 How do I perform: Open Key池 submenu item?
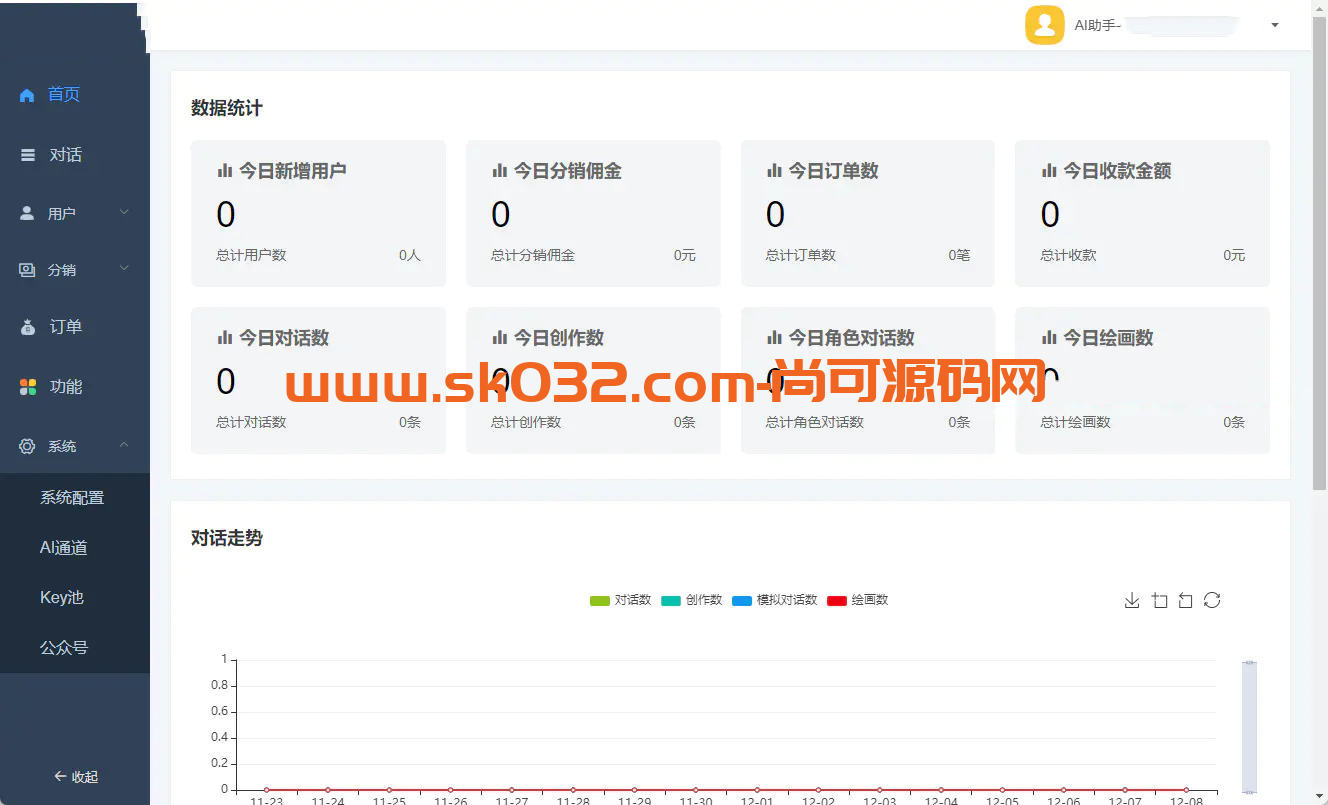coord(75,597)
